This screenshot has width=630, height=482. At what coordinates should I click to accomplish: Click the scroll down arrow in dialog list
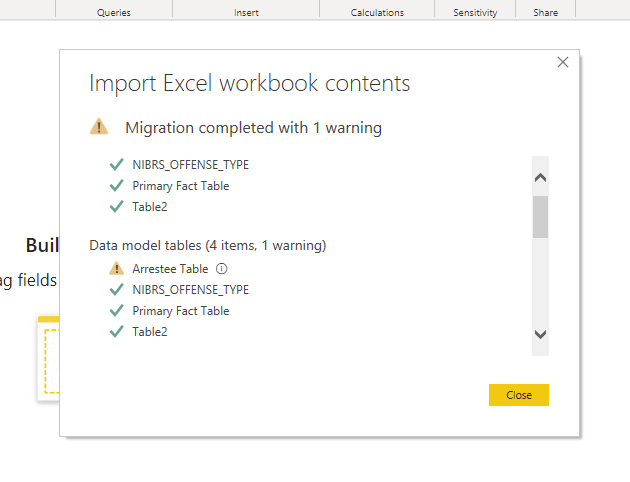coord(540,334)
